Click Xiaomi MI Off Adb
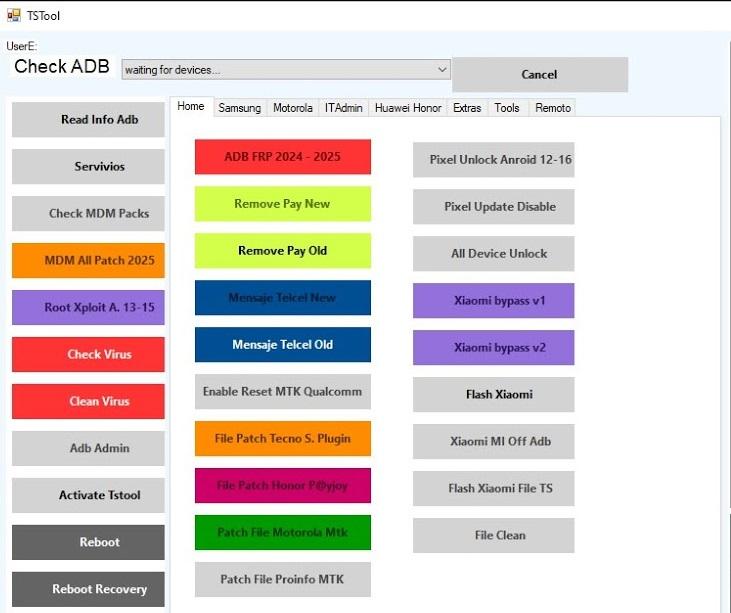Viewport: 731px width, 613px height. click(x=494, y=441)
